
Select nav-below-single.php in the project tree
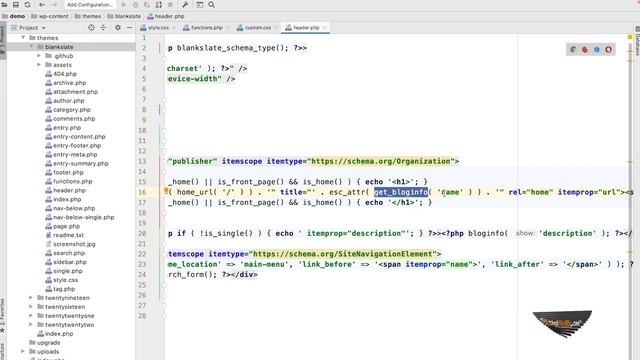click(x=80, y=217)
